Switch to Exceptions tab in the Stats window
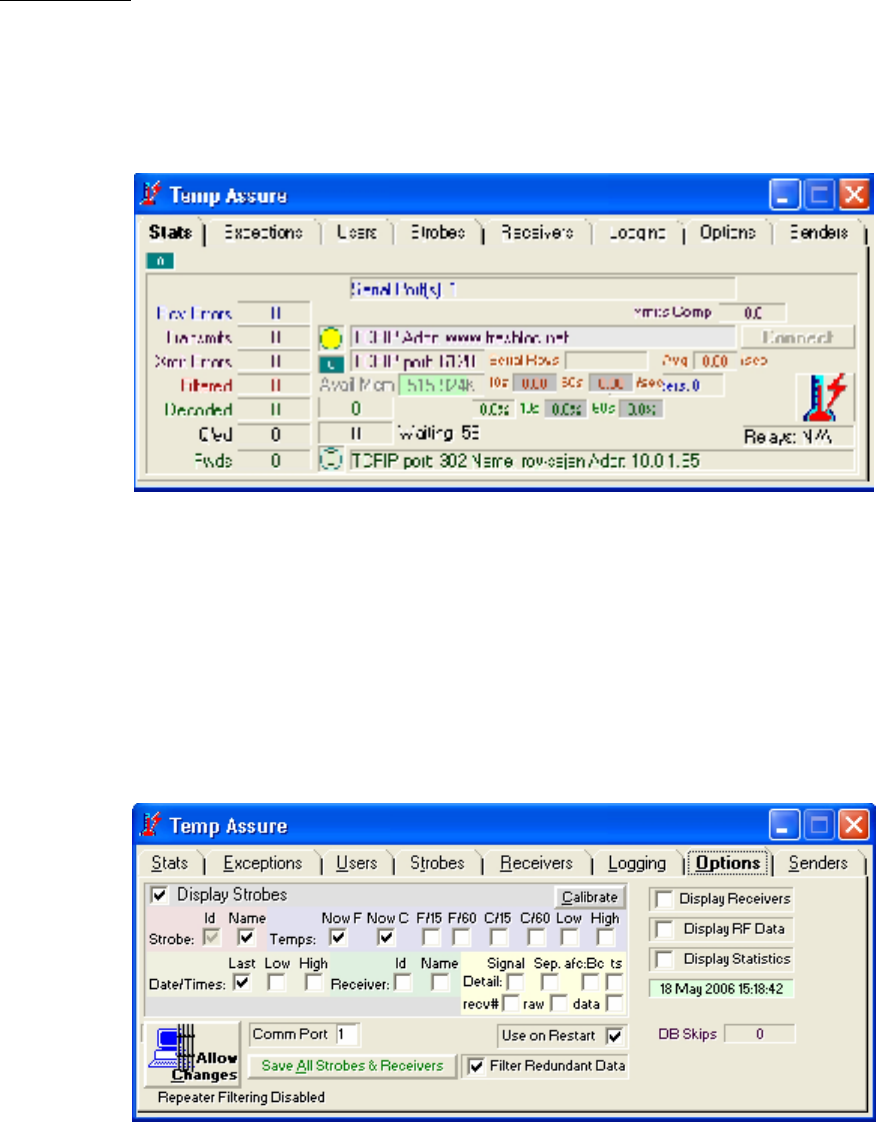This screenshot has width=876, height=1122. [263, 233]
